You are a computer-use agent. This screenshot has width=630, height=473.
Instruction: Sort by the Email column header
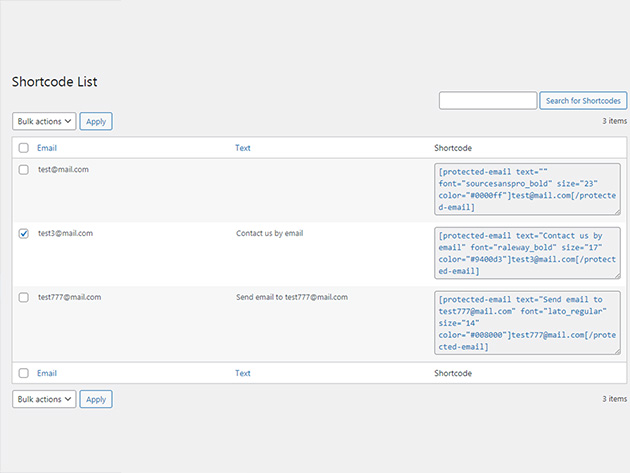coord(47,148)
